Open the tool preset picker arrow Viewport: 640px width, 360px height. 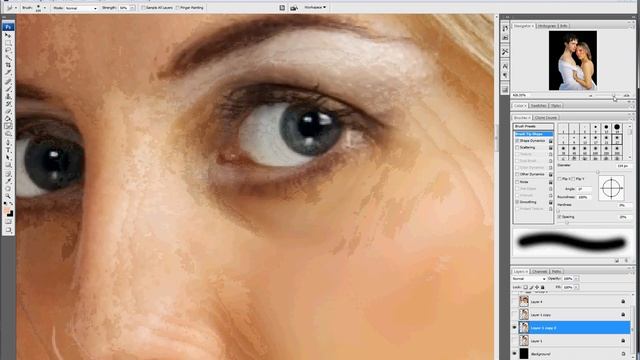[x=16, y=8]
